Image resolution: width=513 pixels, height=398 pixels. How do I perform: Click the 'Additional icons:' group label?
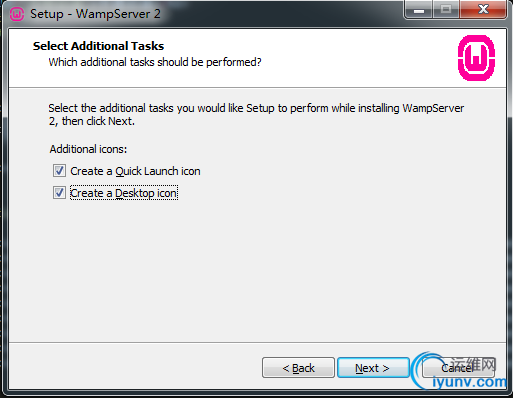coord(88,149)
